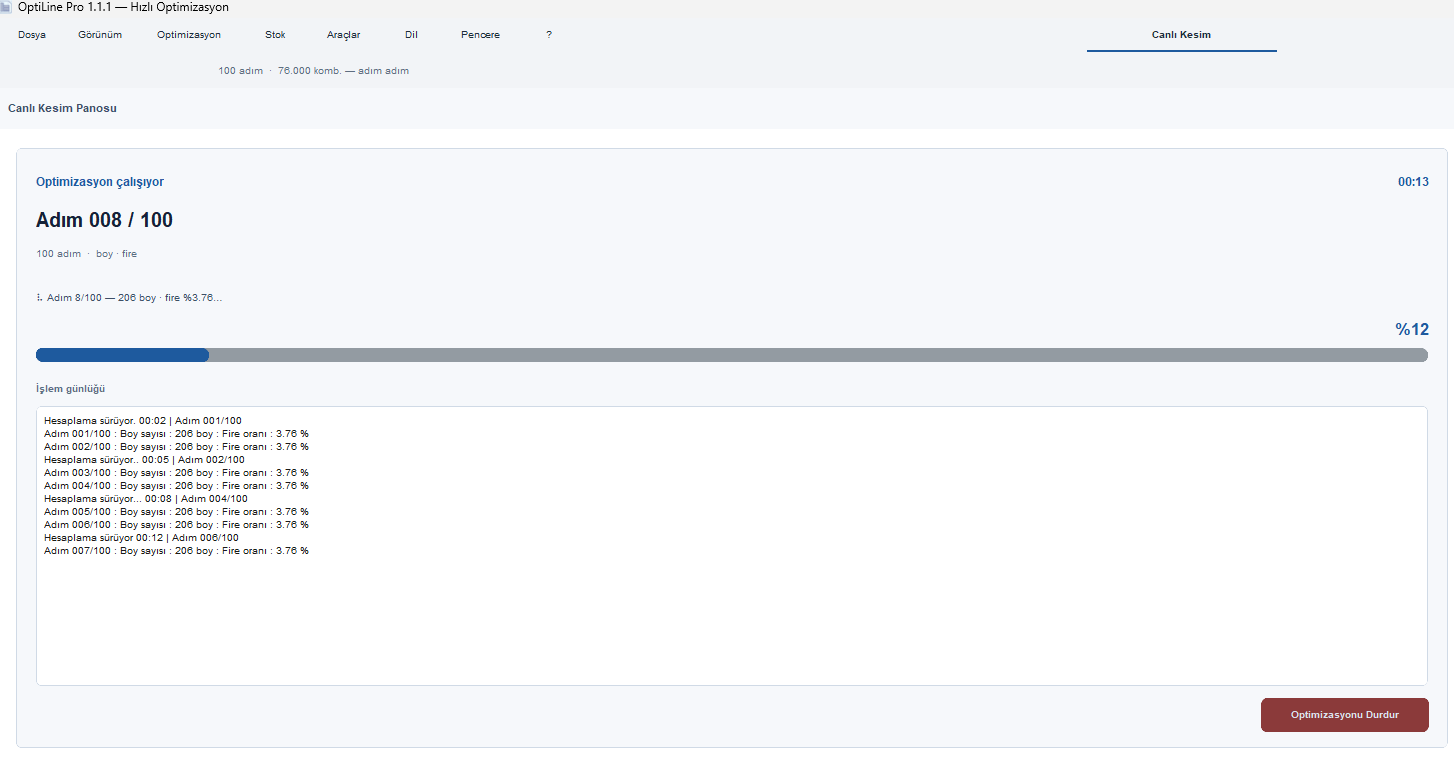The height and width of the screenshot is (758, 1454).
Task: Click the 'Adım 8/100 — 206 boy · fire %3.76...' status line
Action: 134,298
